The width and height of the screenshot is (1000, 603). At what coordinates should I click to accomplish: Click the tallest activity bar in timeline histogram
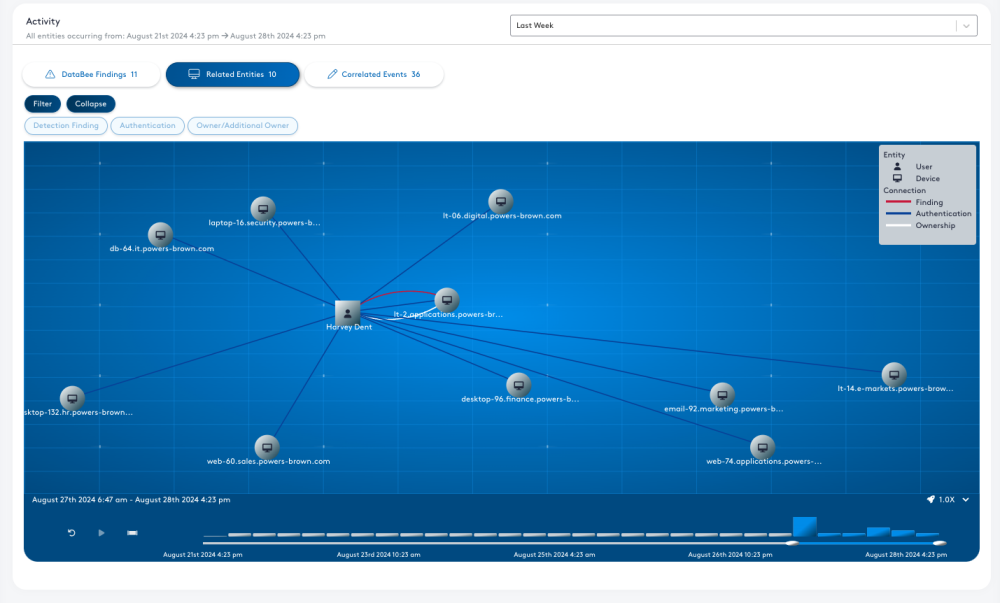pyautogui.click(x=804, y=527)
